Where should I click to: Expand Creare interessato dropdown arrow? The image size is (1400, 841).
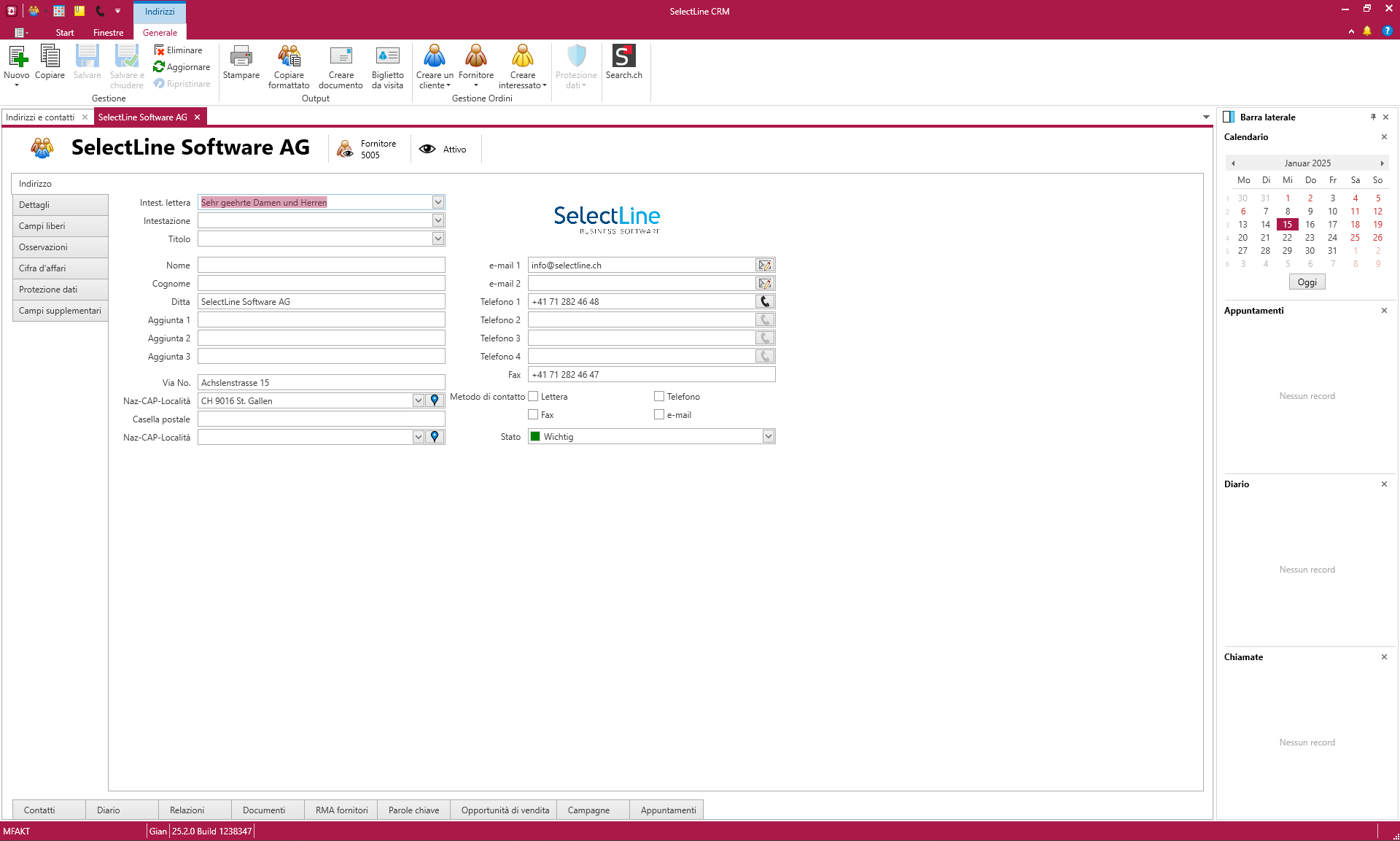[x=545, y=85]
